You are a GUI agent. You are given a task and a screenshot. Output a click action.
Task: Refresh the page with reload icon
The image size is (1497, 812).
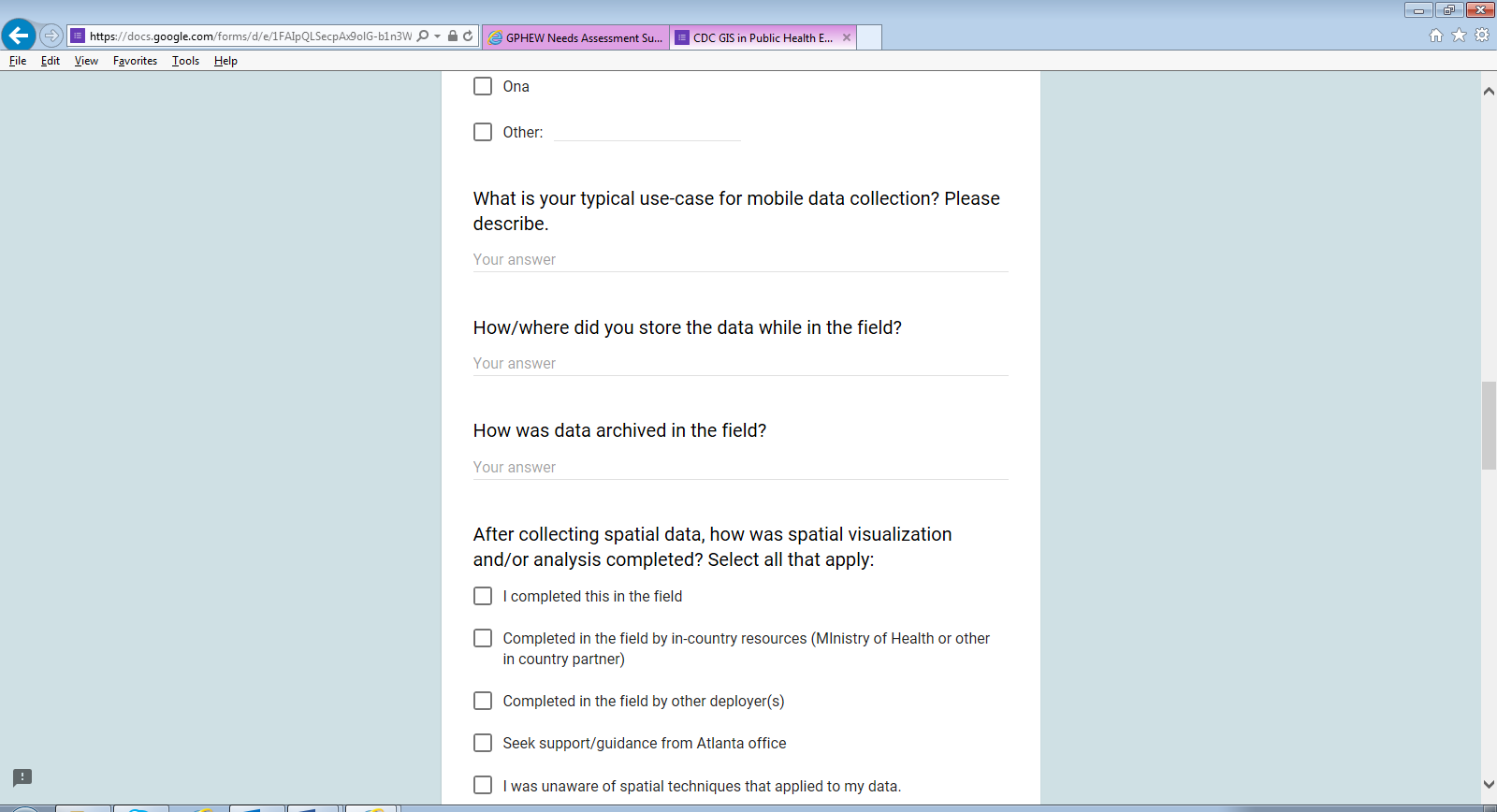468,36
